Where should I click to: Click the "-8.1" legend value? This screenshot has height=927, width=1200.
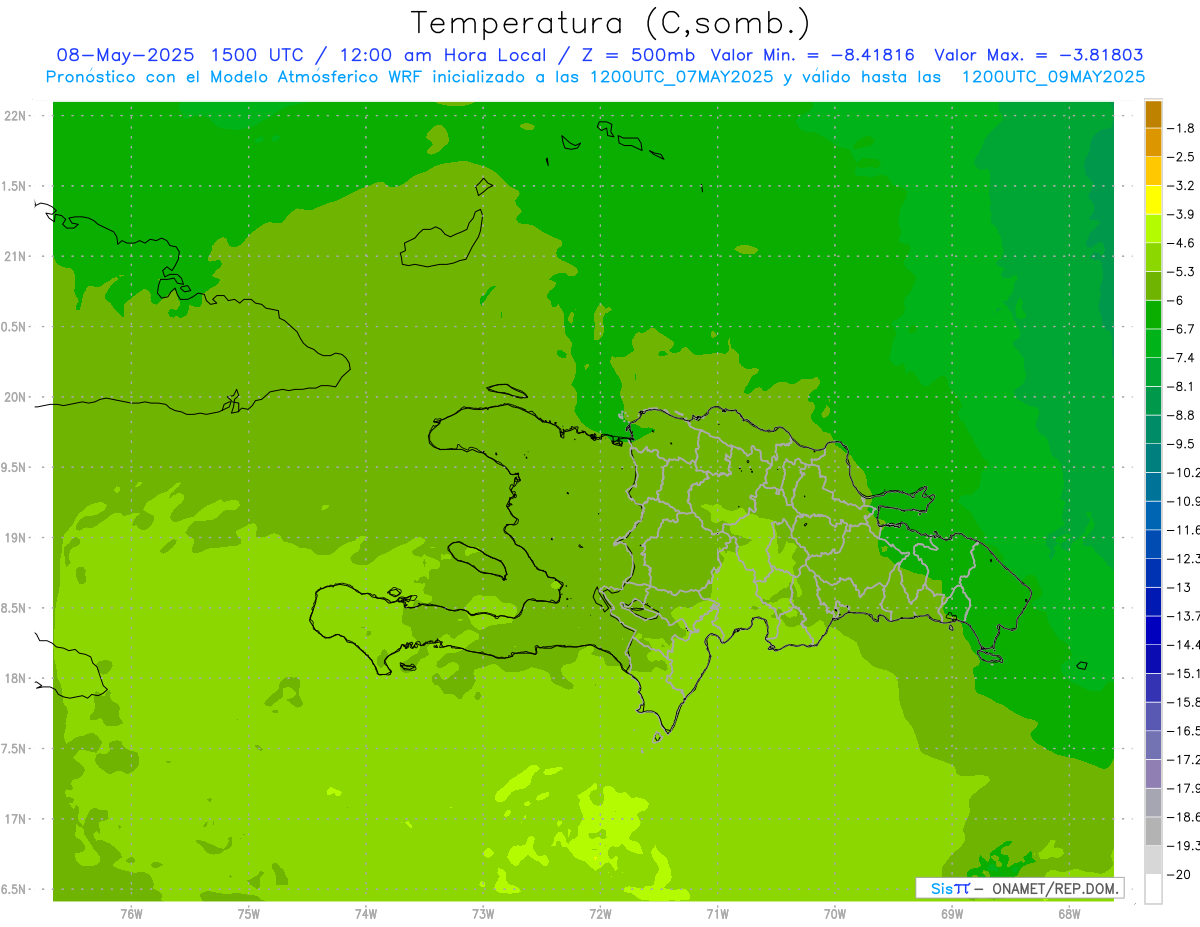pyautogui.click(x=1183, y=386)
